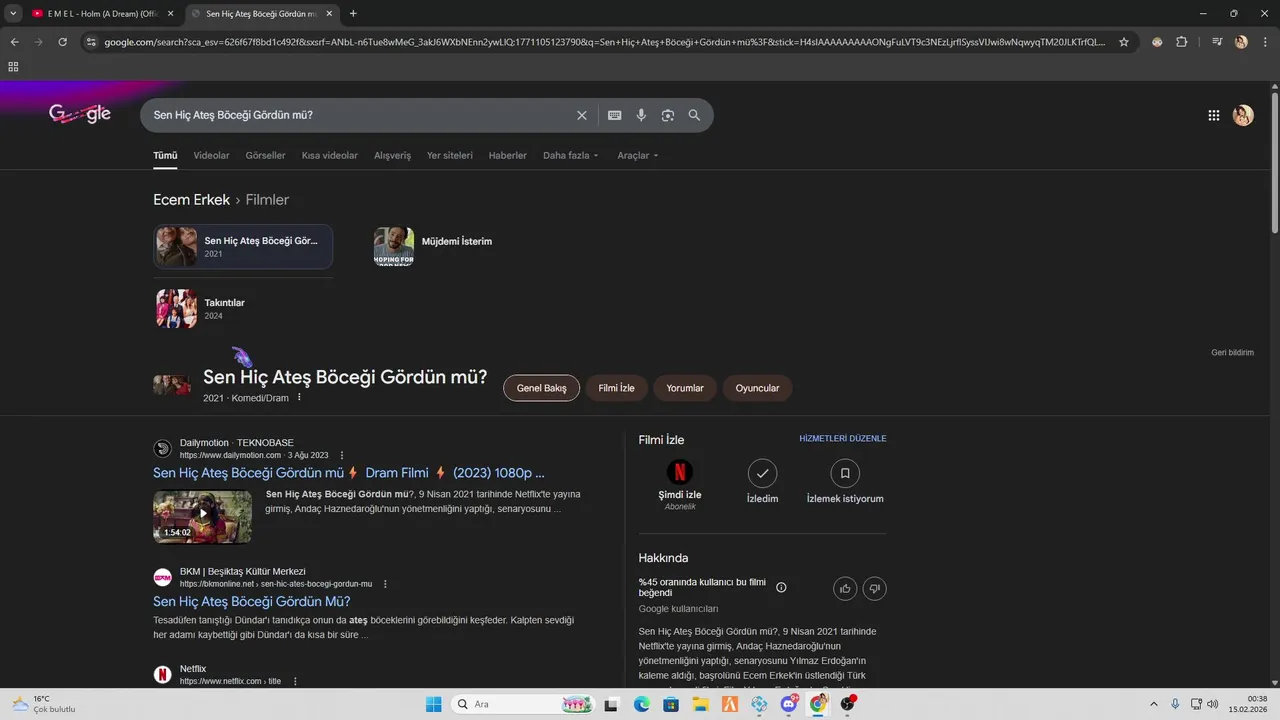Image resolution: width=1280 pixels, height=720 pixels.
Task: Open Google account avatar on results page
Action: pyautogui.click(x=1243, y=115)
